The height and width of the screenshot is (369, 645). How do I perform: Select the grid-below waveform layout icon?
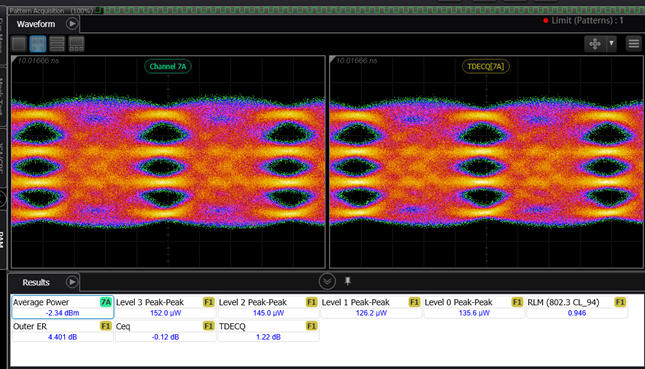pyautogui.click(x=77, y=44)
